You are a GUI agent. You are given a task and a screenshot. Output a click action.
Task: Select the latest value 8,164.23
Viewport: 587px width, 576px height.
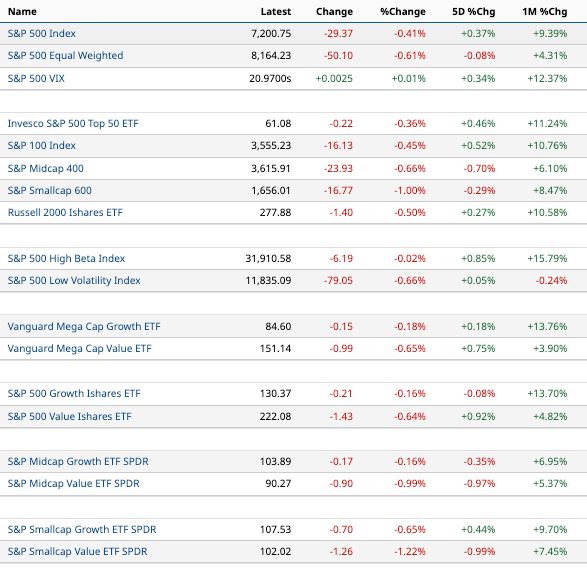[271, 55]
